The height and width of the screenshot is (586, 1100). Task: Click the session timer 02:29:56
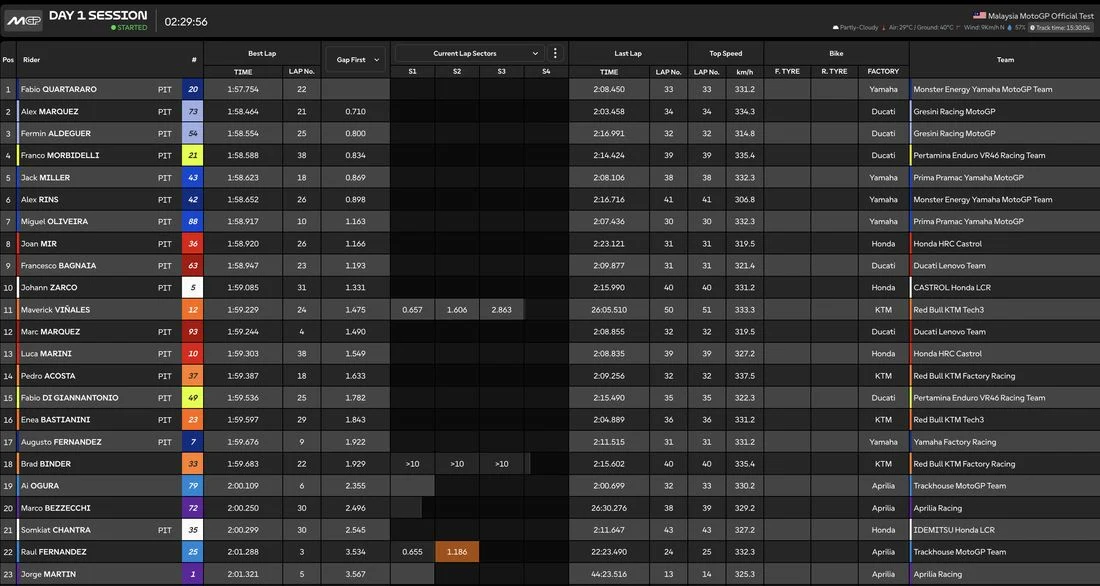(186, 22)
